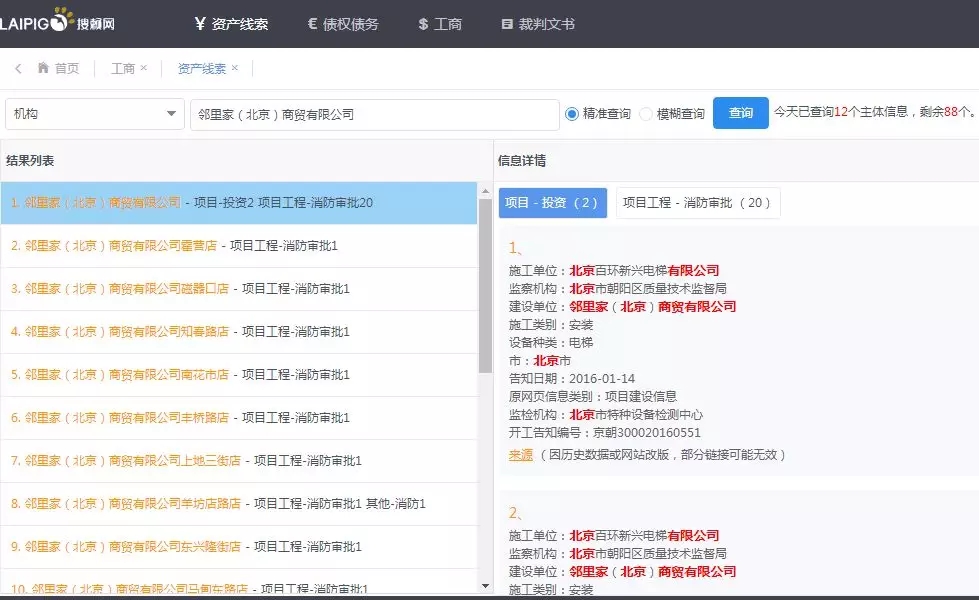Image resolution: width=979 pixels, height=600 pixels.
Task: Select the 精准查询 radio button
Action: click(x=572, y=114)
